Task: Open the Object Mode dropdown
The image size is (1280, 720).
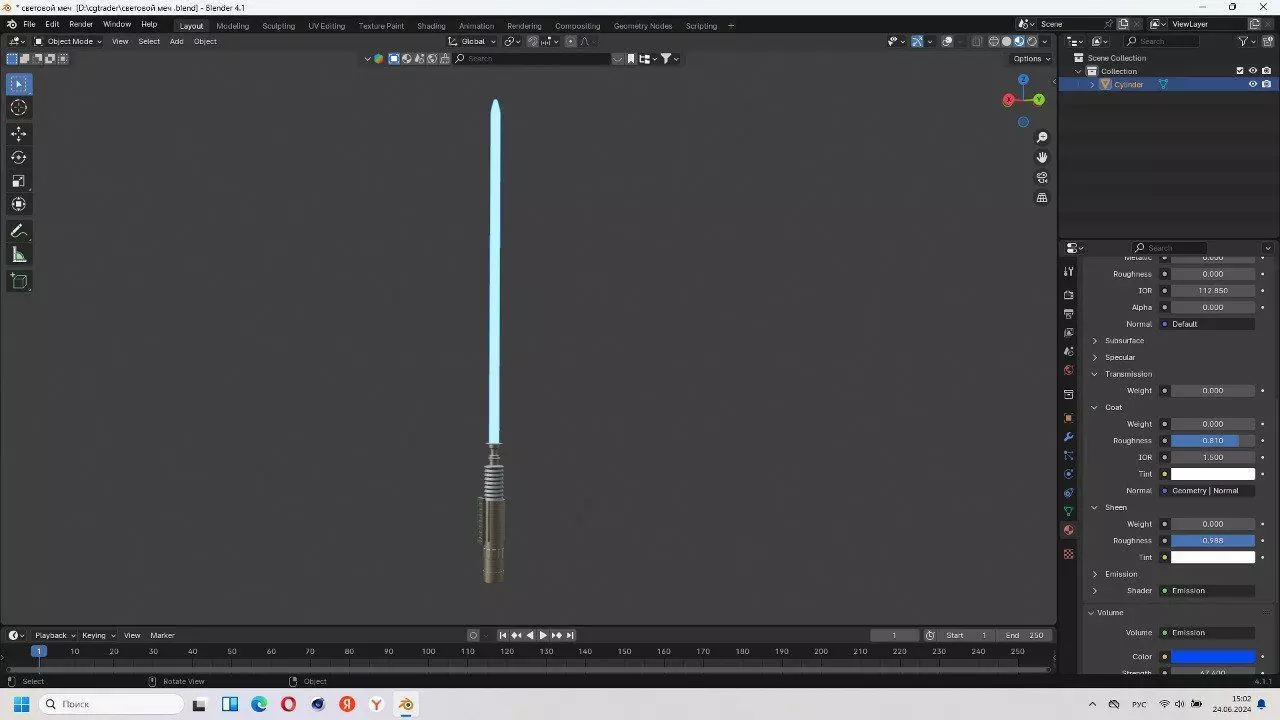Action: tap(68, 41)
